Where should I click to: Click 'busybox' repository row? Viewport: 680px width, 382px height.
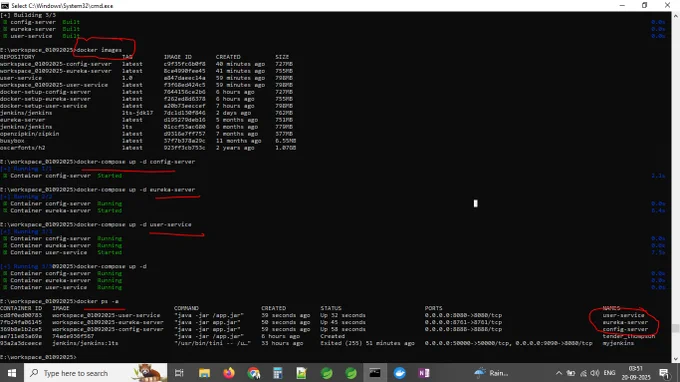(12, 140)
